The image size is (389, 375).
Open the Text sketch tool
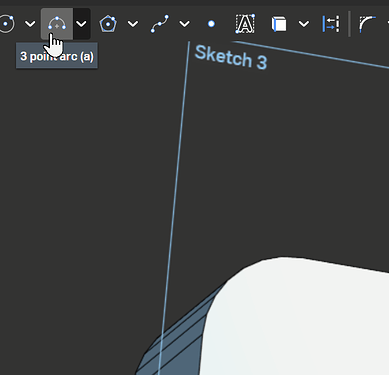(x=245, y=24)
